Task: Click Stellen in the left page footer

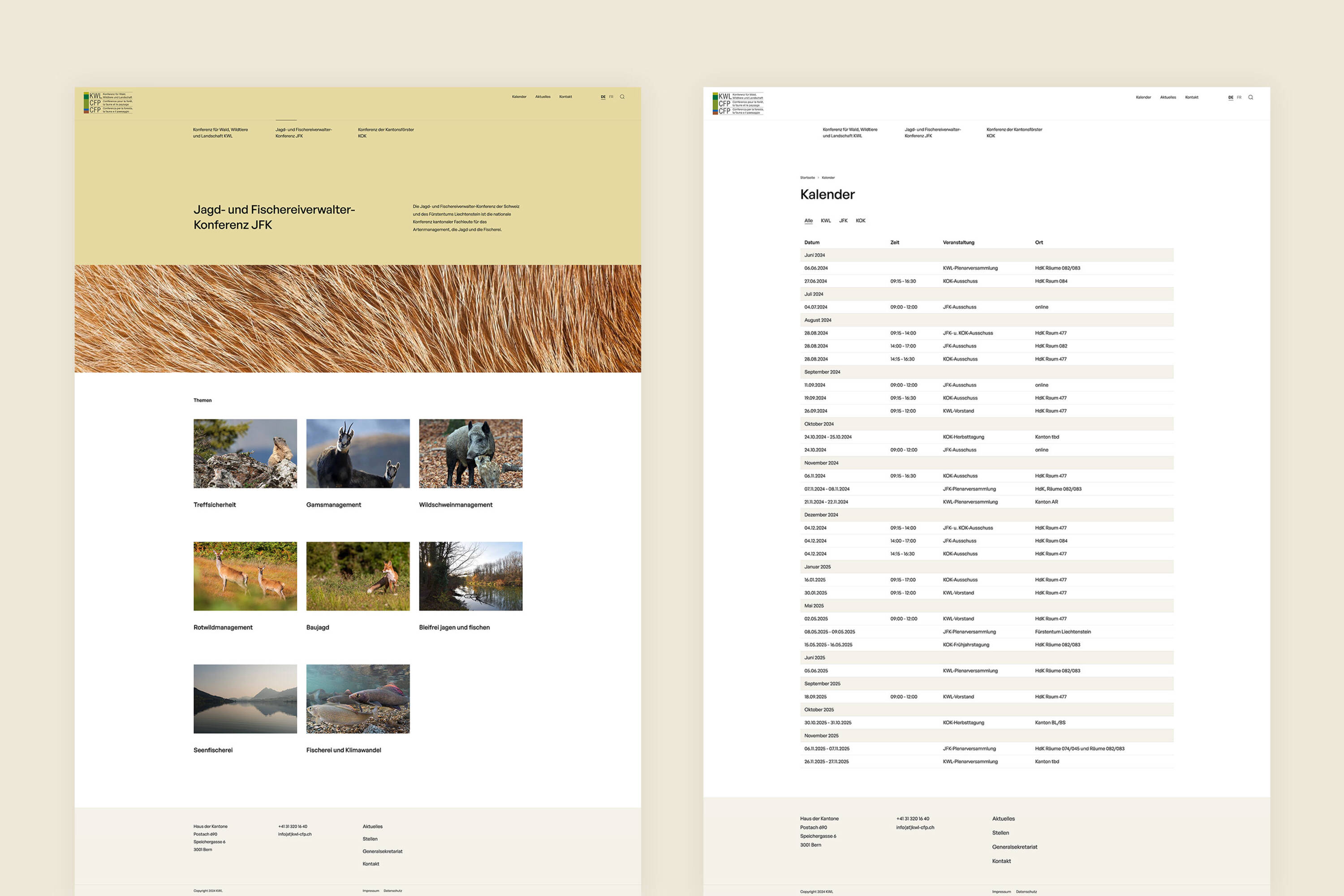Action: point(370,839)
